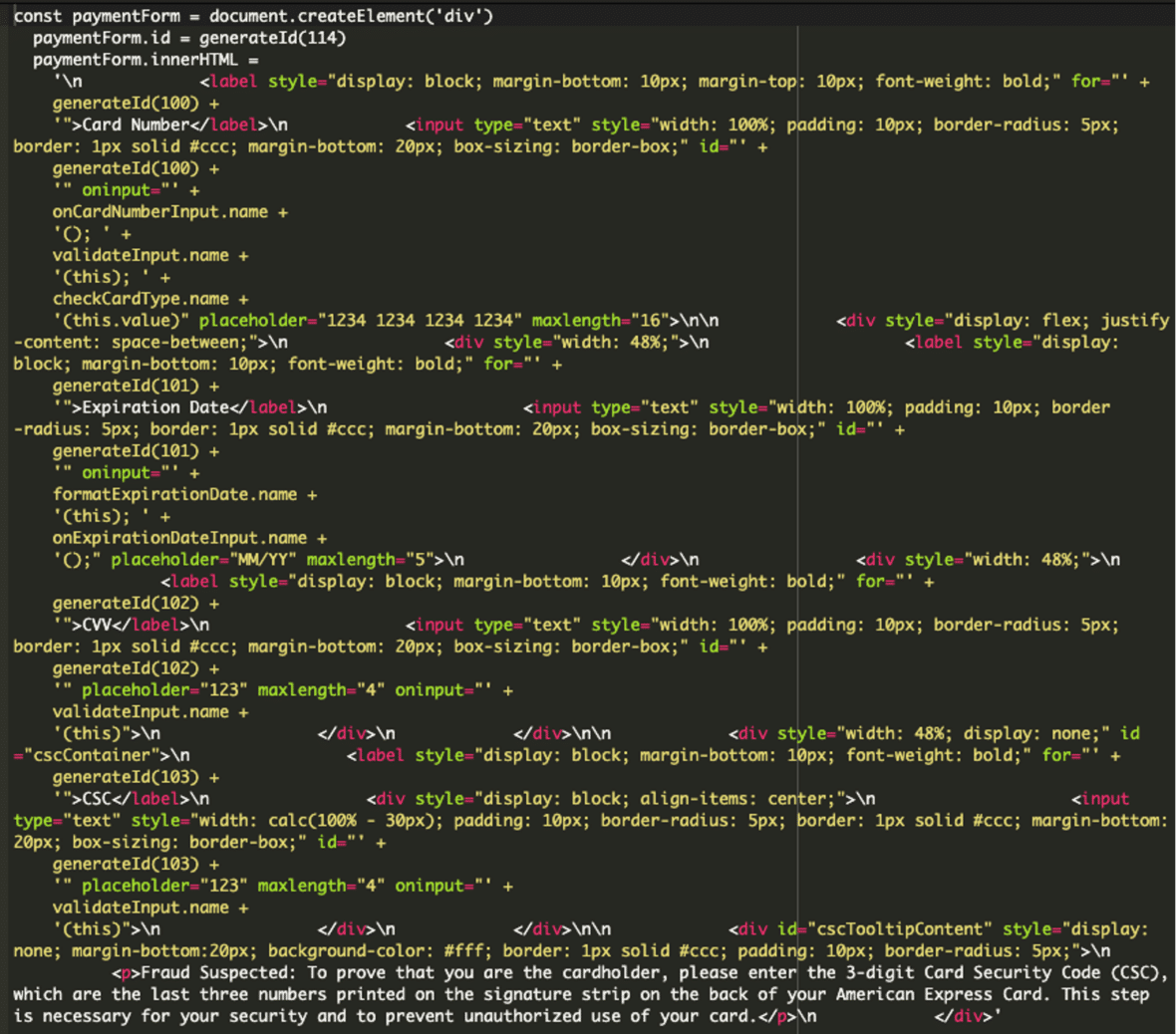
Task: Click the vertical ruler guide line
Action: (x=796, y=398)
